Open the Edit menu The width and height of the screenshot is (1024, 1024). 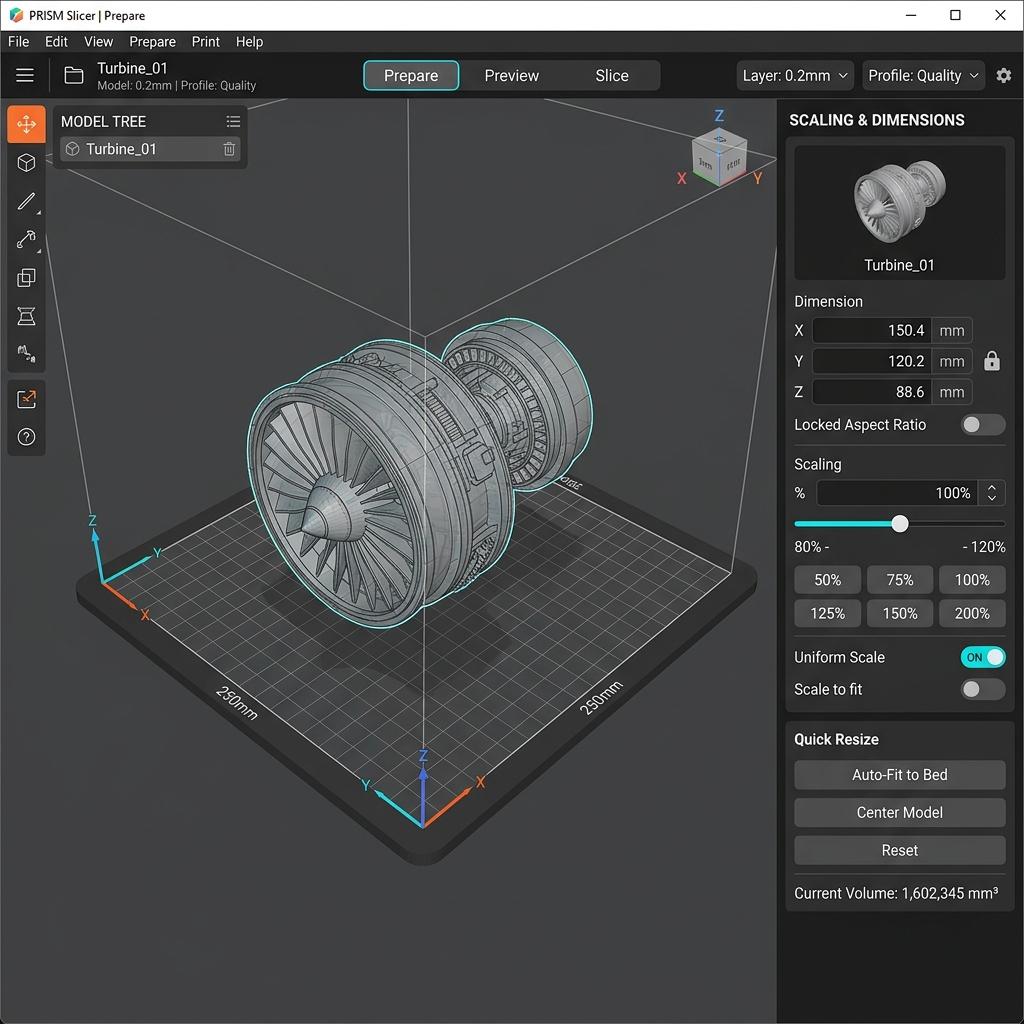tap(56, 42)
